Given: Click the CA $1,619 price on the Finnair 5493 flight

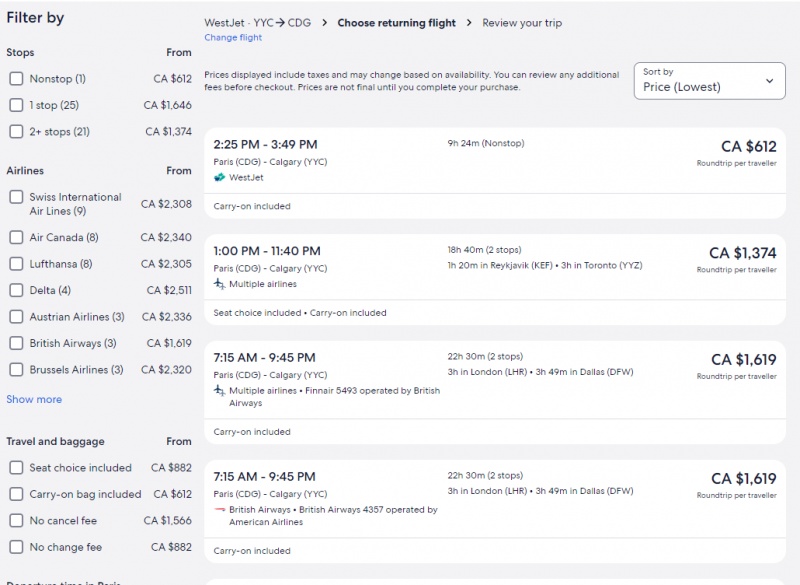Looking at the screenshot, I should click(743, 360).
